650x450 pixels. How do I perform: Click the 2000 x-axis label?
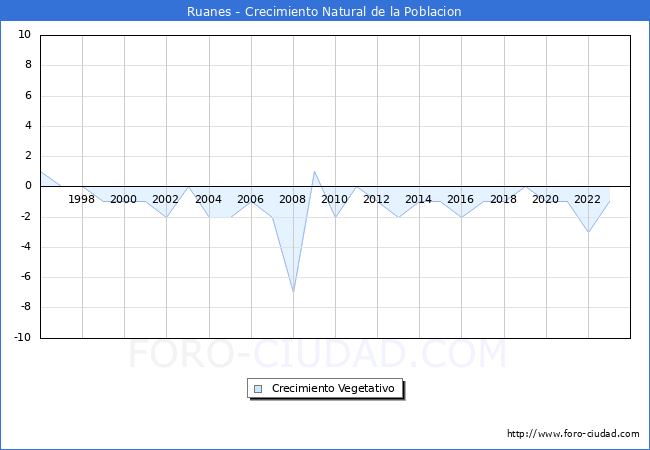[124, 199]
